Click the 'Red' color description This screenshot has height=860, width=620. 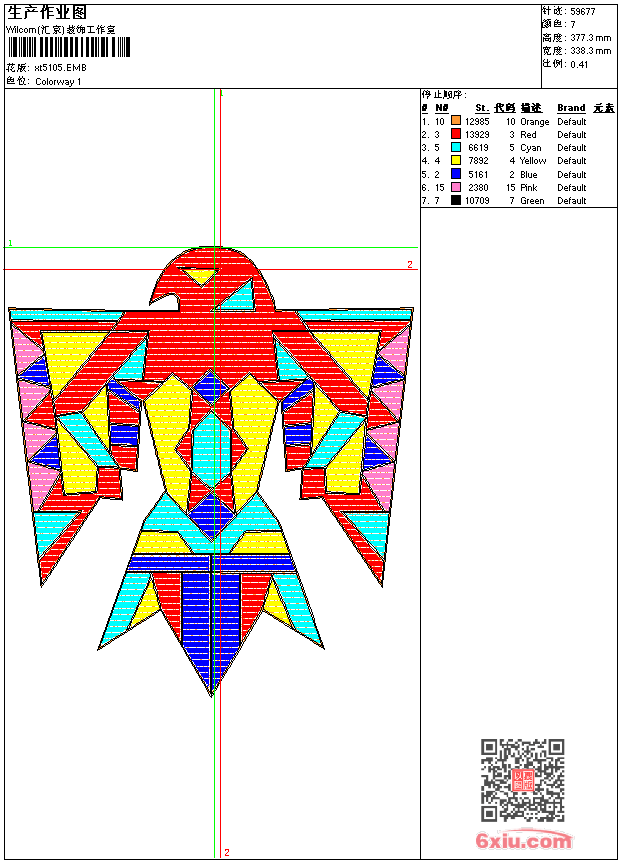click(528, 135)
